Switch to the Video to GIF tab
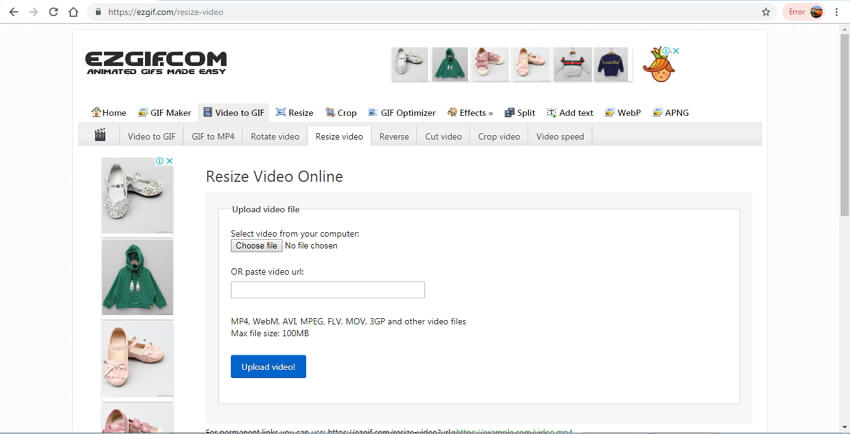This screenshot has width=850, height=434. pyautogui.click(x=152, y=137)
